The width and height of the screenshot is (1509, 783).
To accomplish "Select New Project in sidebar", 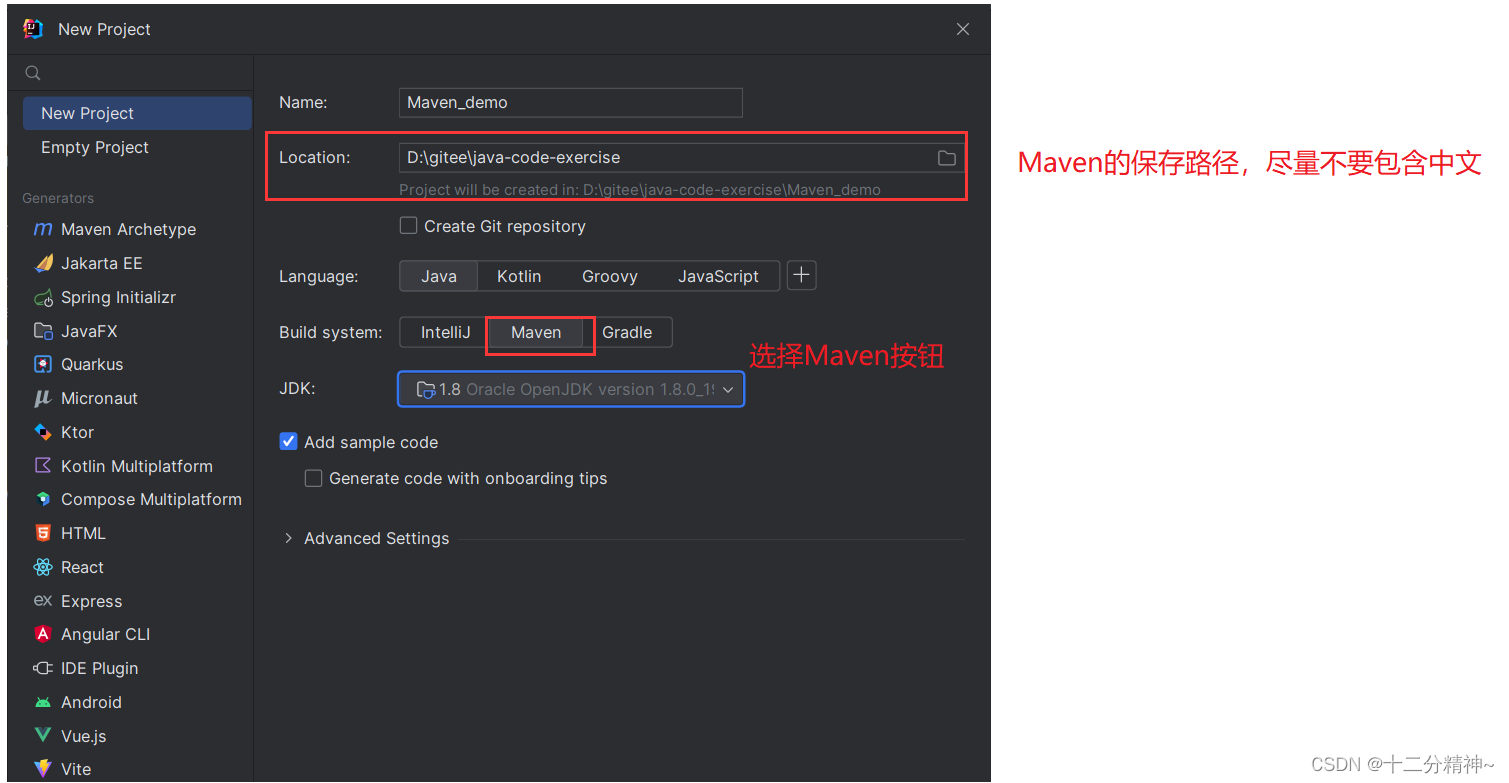I will [x=137, y=113].
